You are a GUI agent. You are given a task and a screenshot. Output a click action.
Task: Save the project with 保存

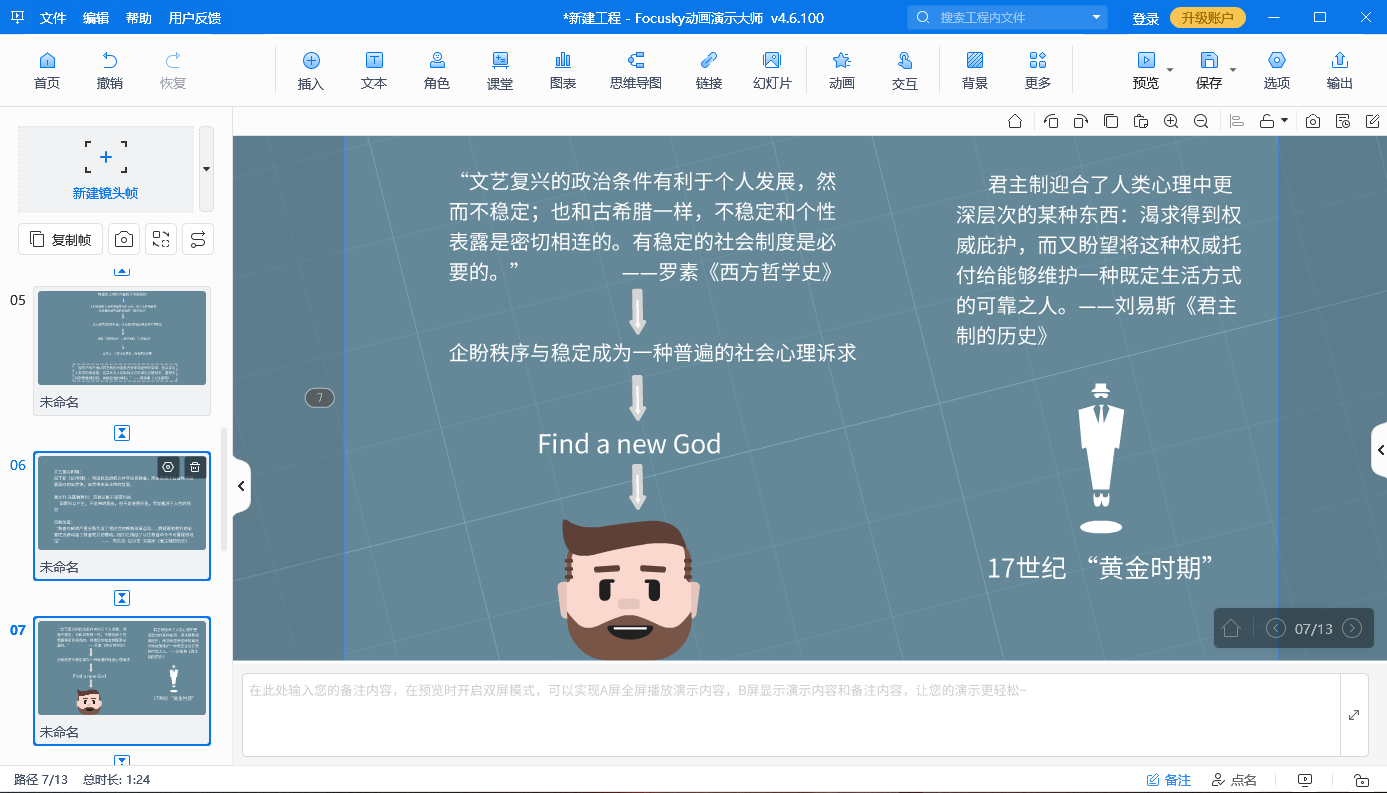(1209, 70)
